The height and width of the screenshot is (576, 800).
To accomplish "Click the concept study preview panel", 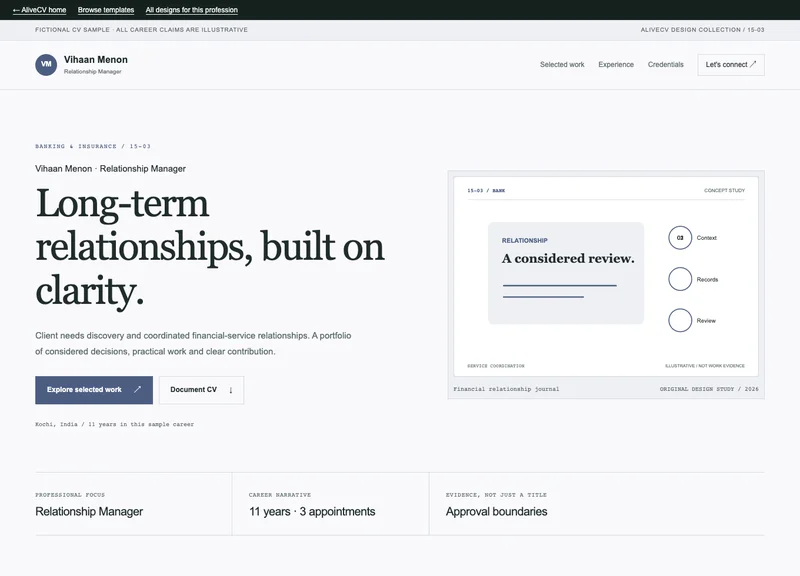I will [x=606, y=276].
